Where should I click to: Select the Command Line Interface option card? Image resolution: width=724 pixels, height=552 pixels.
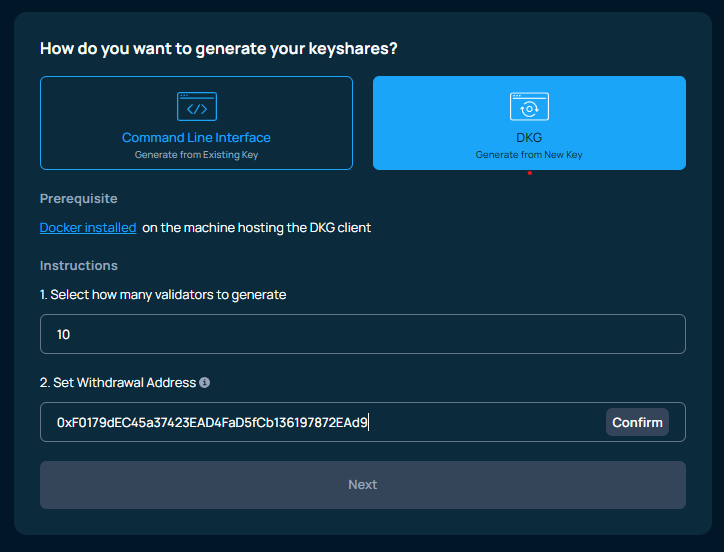point(196,123)
